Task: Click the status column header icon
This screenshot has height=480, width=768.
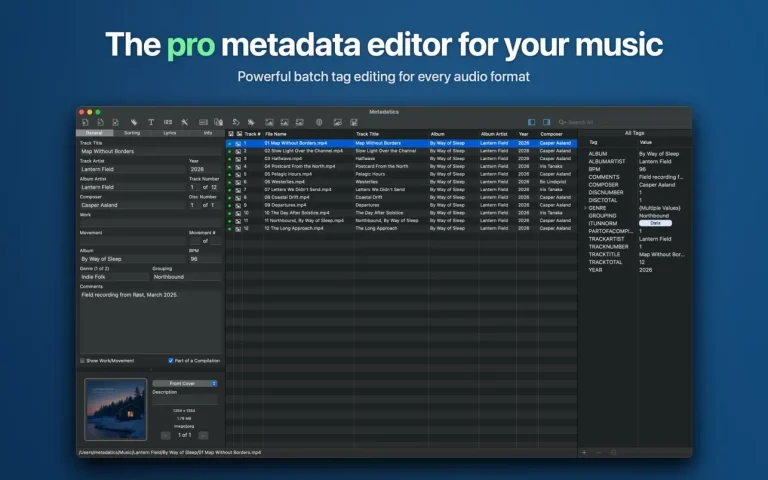Action: [x=231, y=134]
